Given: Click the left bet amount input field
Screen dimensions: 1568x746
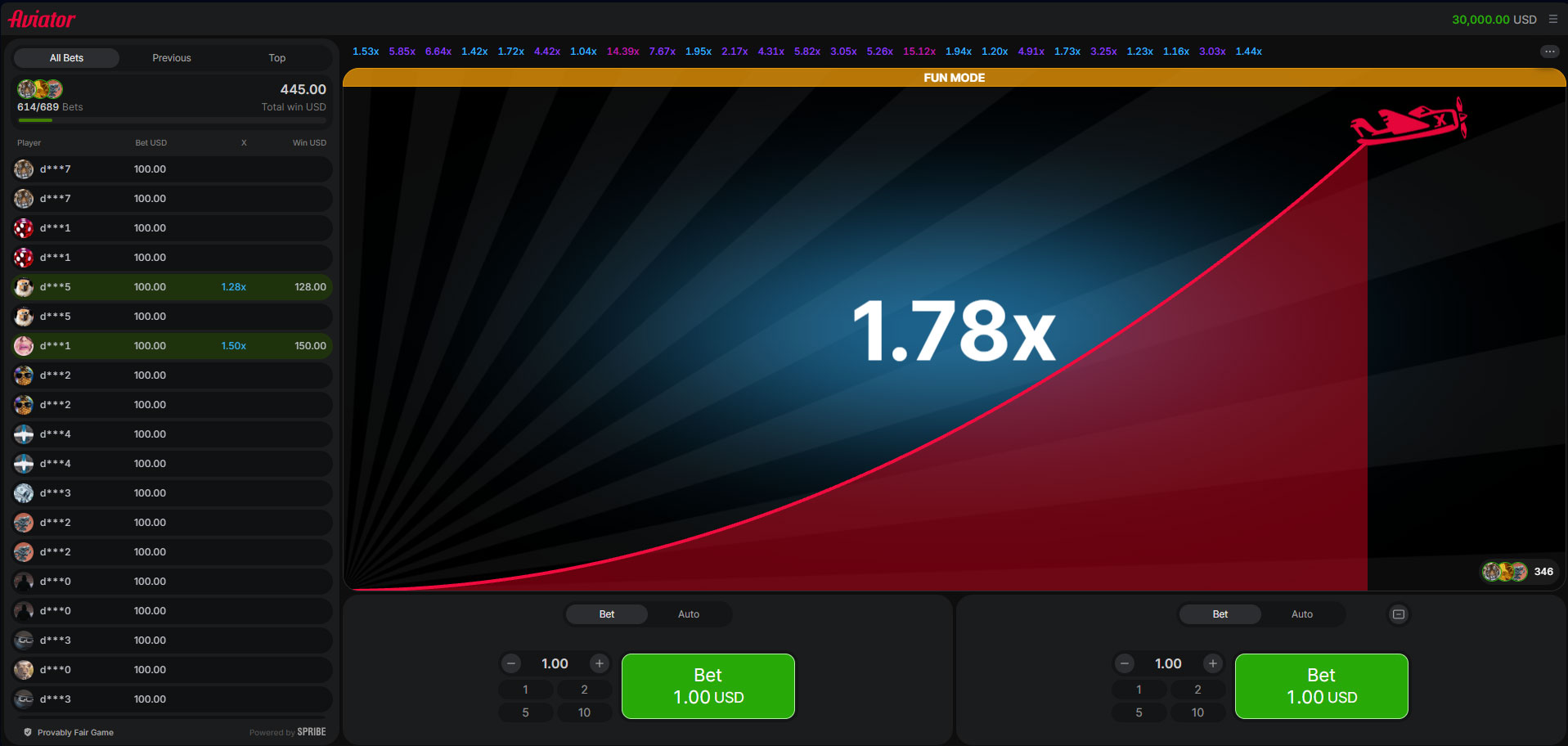Looking at the screenshot, I should (555, 663).
